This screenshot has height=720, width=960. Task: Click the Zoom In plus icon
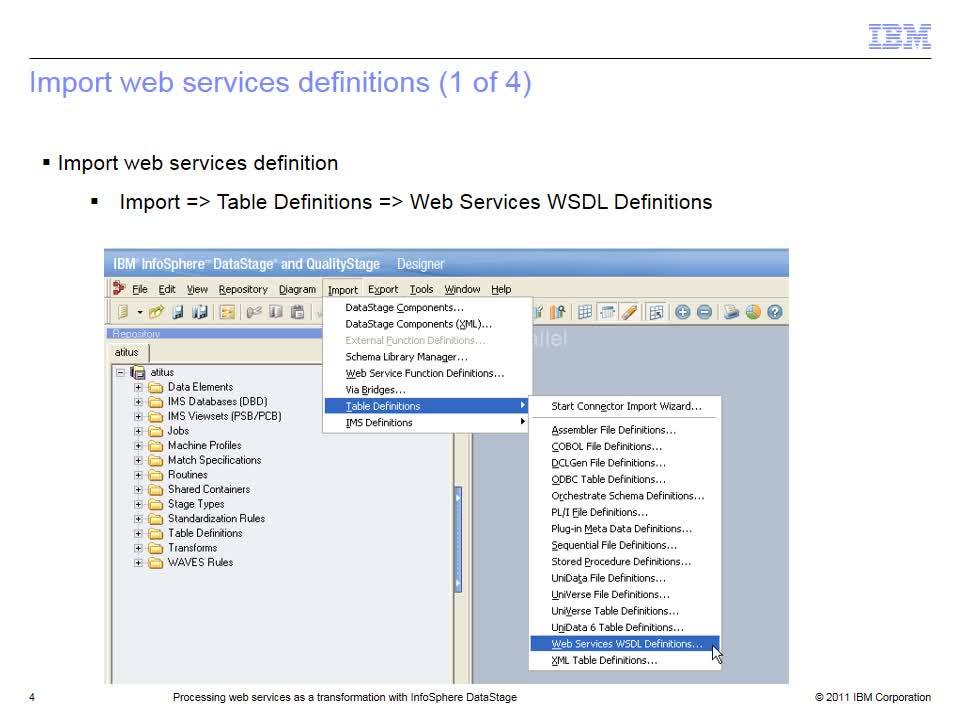coord(683,312)
